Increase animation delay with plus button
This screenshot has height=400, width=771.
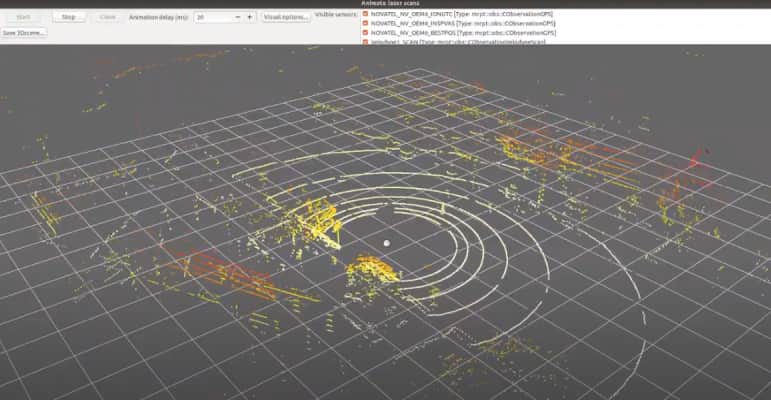(x=249, y=17)
